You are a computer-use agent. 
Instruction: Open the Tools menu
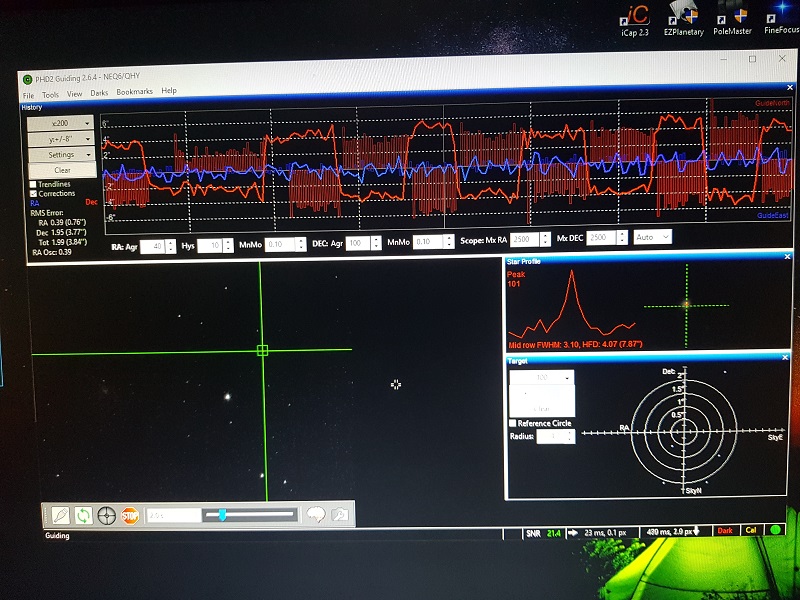coord(50,92)
